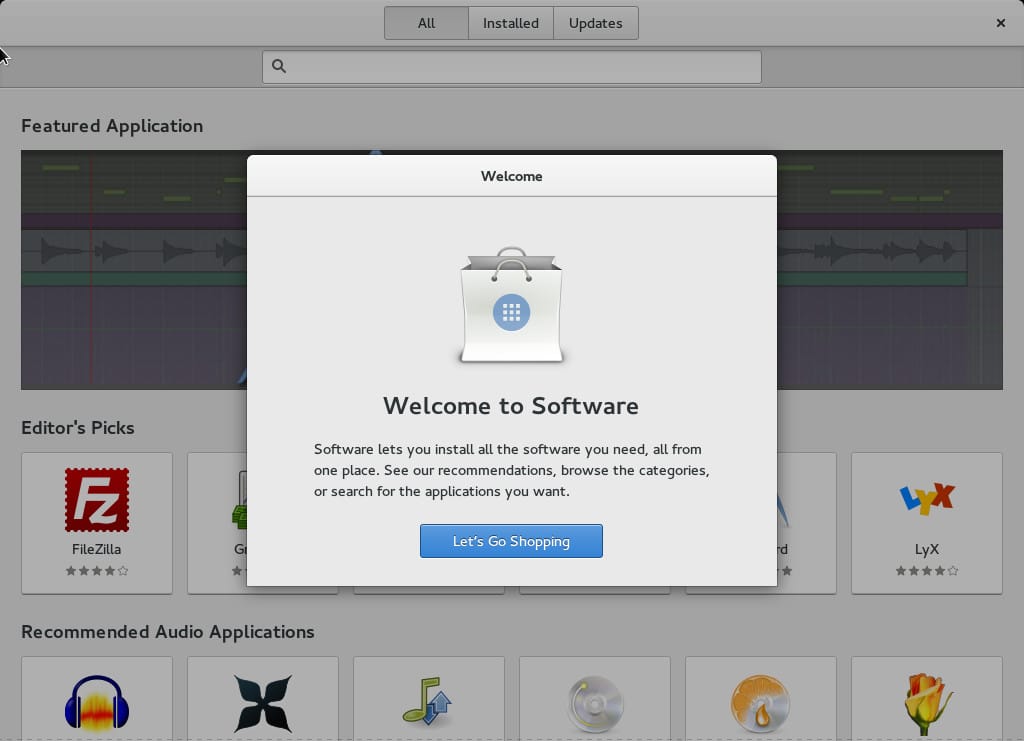The width and height of the screenshot is (1024, 741).
Task: Open the FileZilla app tile
Action: (97, 523)
